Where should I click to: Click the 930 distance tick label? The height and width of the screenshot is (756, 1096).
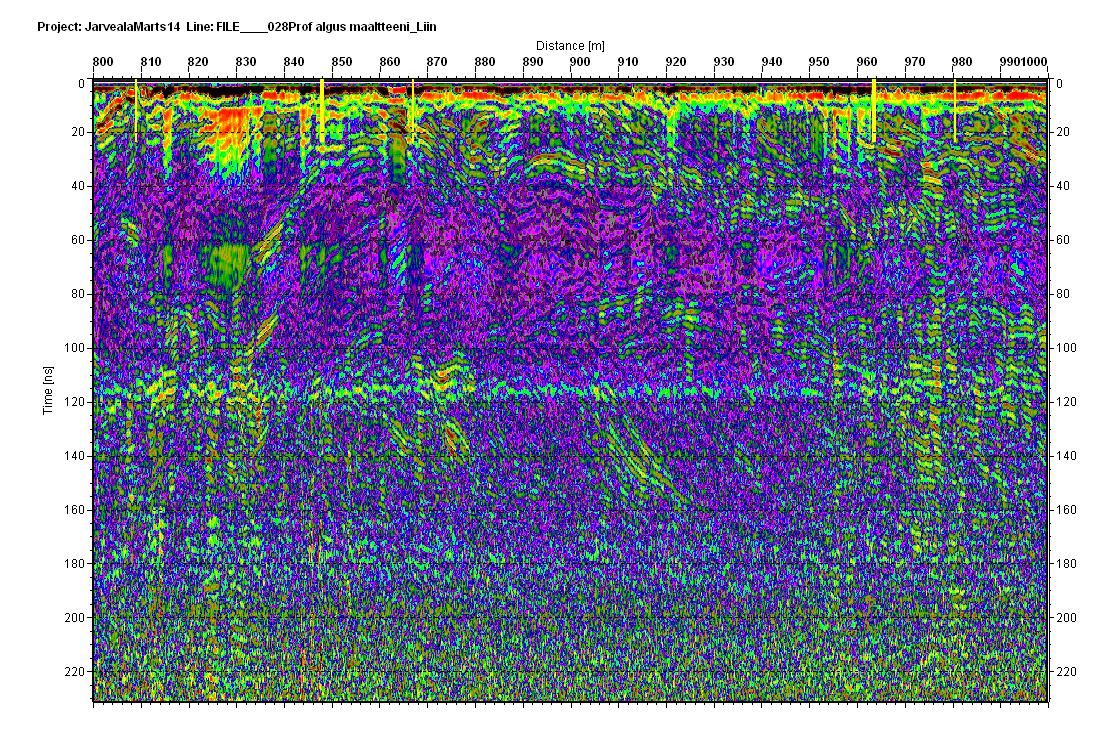723,61
